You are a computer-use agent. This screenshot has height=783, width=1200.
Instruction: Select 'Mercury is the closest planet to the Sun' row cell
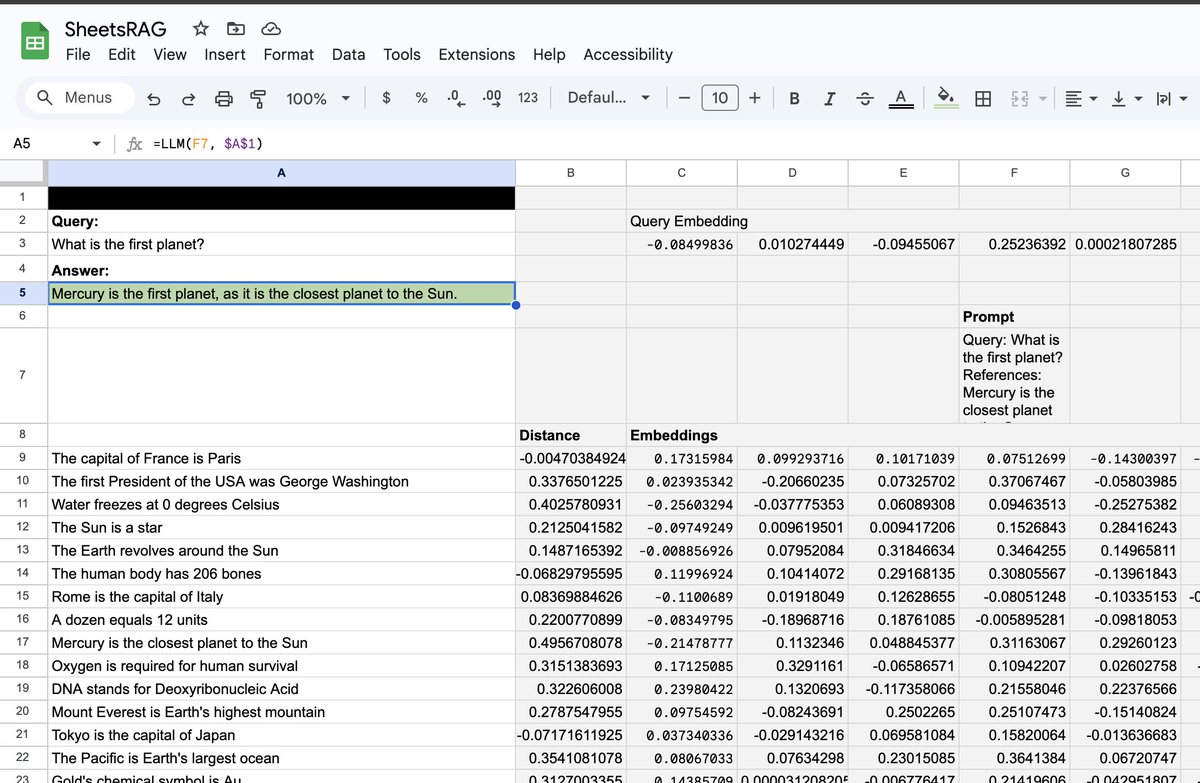[x=281, y=642]
